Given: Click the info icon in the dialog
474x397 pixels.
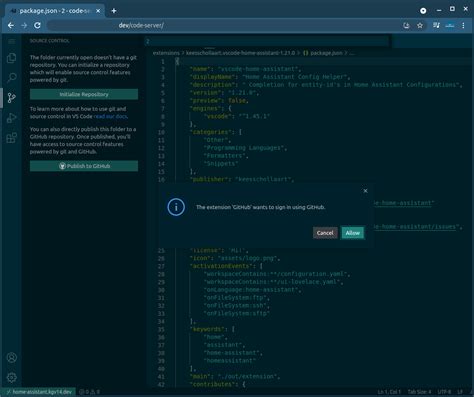Looking at the screenshot, I should (176, 207).
